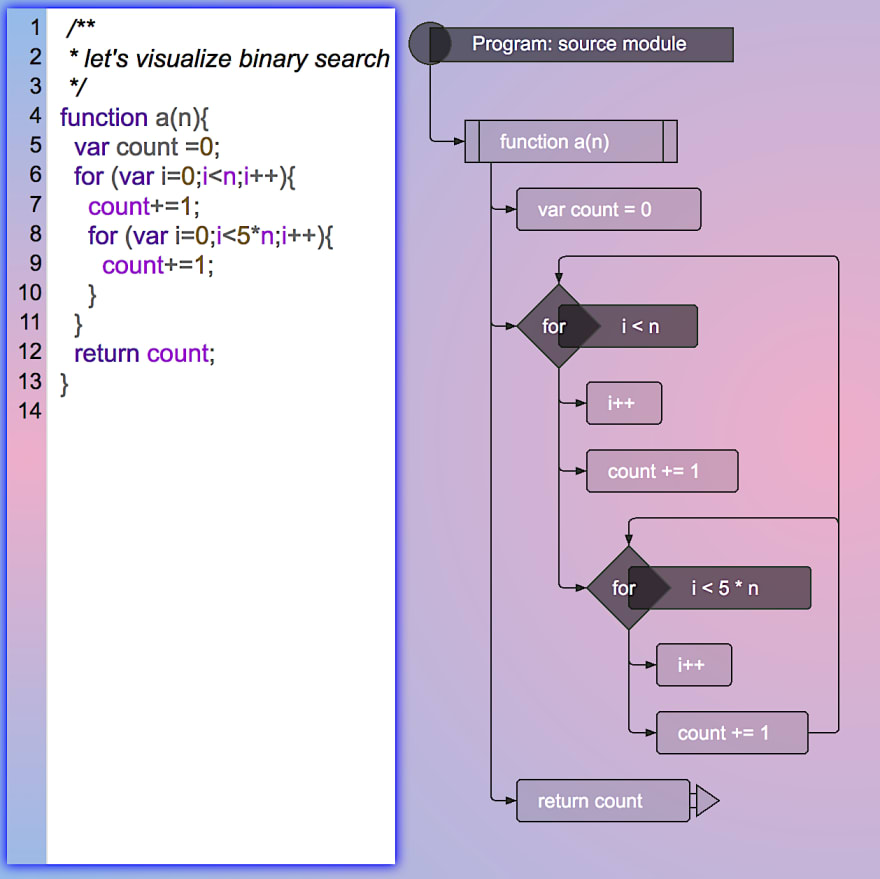Select the return count node

(603, 800)
